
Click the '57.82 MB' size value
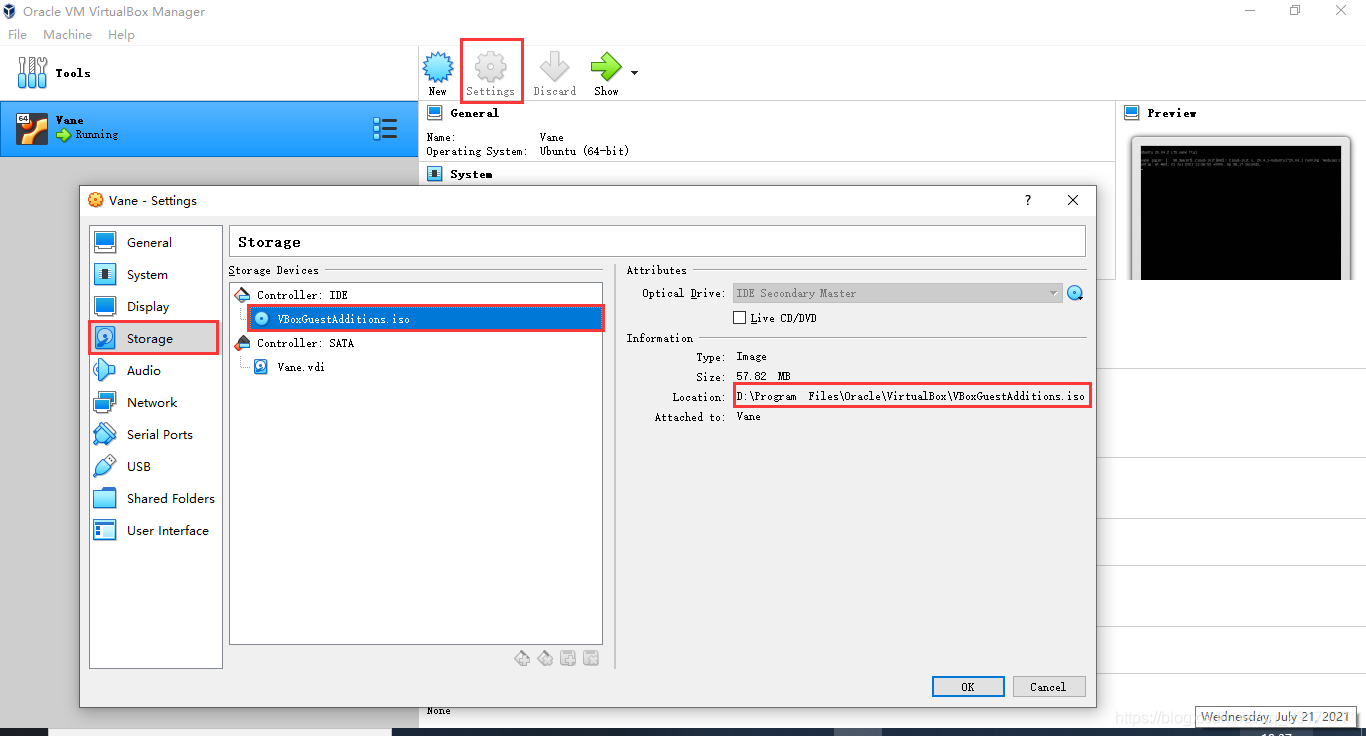(x=763, y=377)
